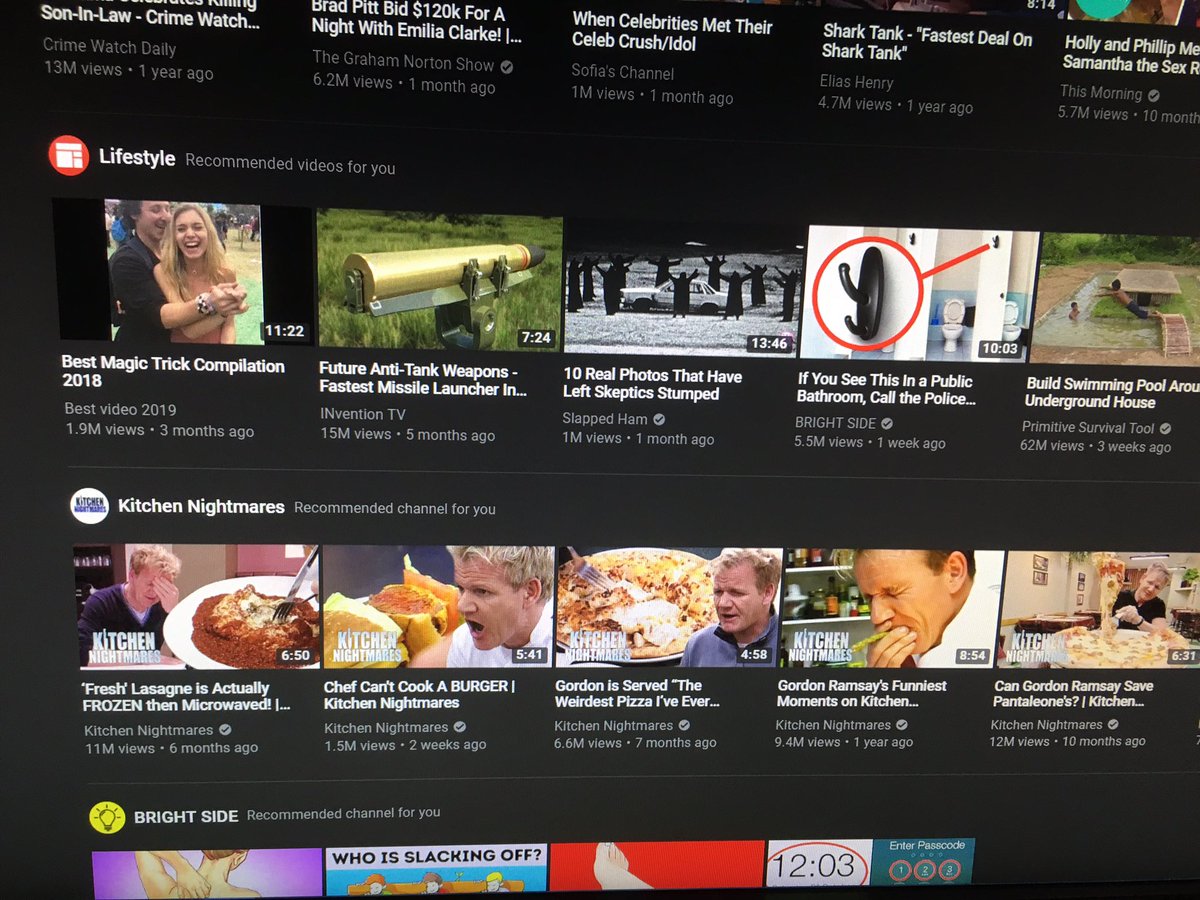Open 'When Celebrities Met Their Celeb Crush/Idol' title
The image size is (1200, 900).
point(671,30)
